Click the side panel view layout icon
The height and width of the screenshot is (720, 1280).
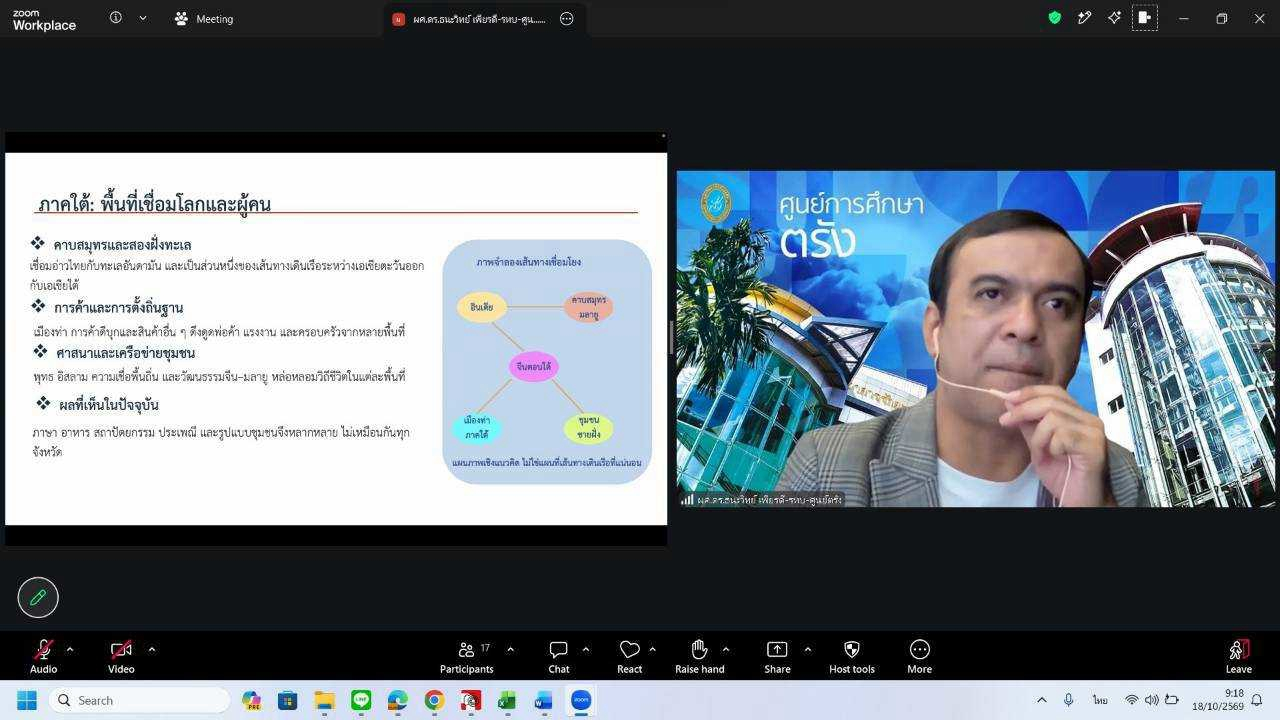(1145, 18)
